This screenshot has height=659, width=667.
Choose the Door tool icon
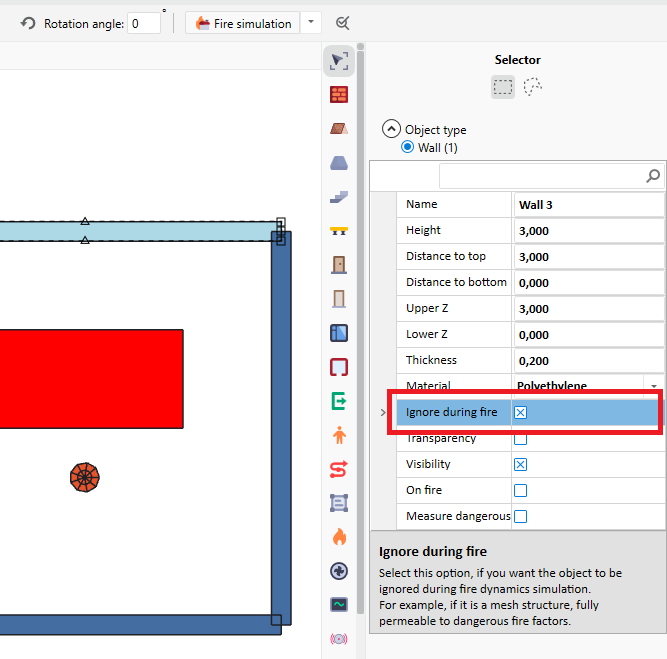339,265
